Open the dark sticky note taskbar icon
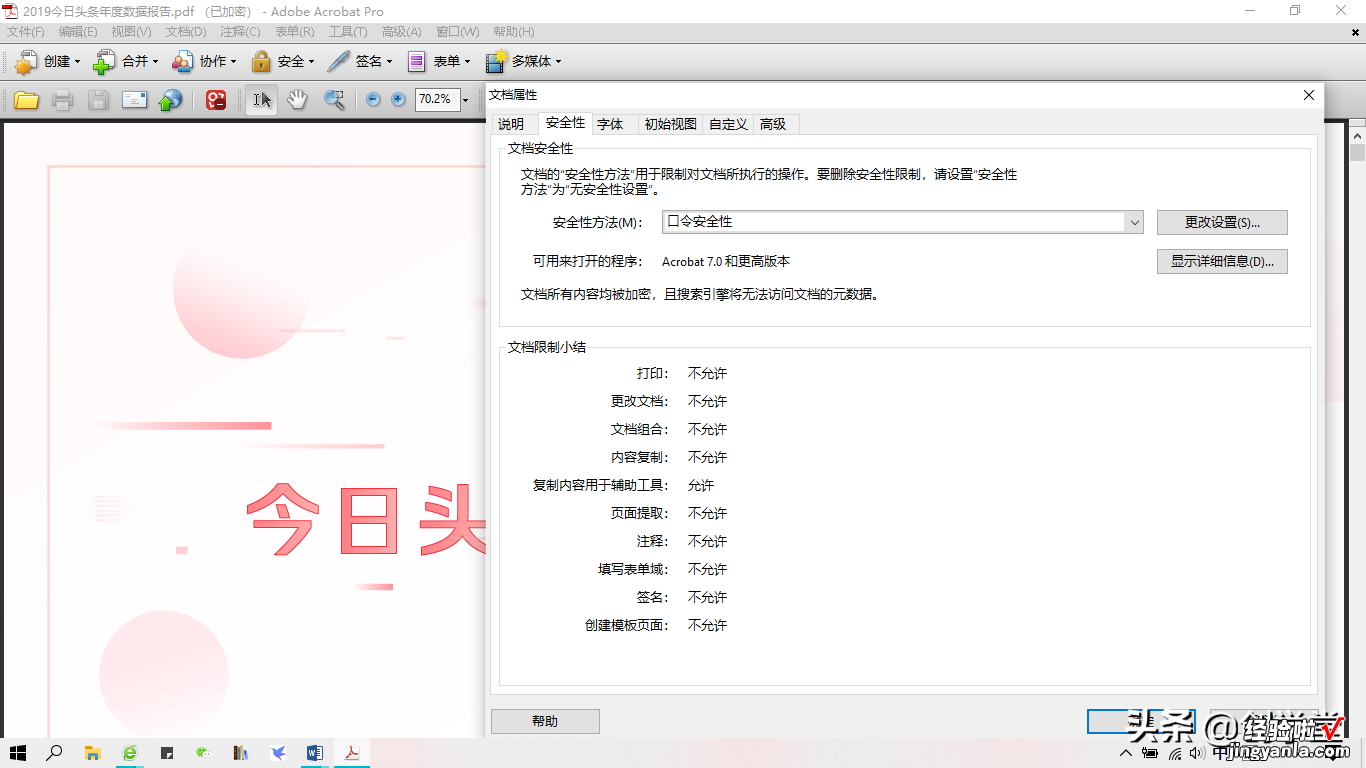Screen dimensions: 1366x768 167,753
